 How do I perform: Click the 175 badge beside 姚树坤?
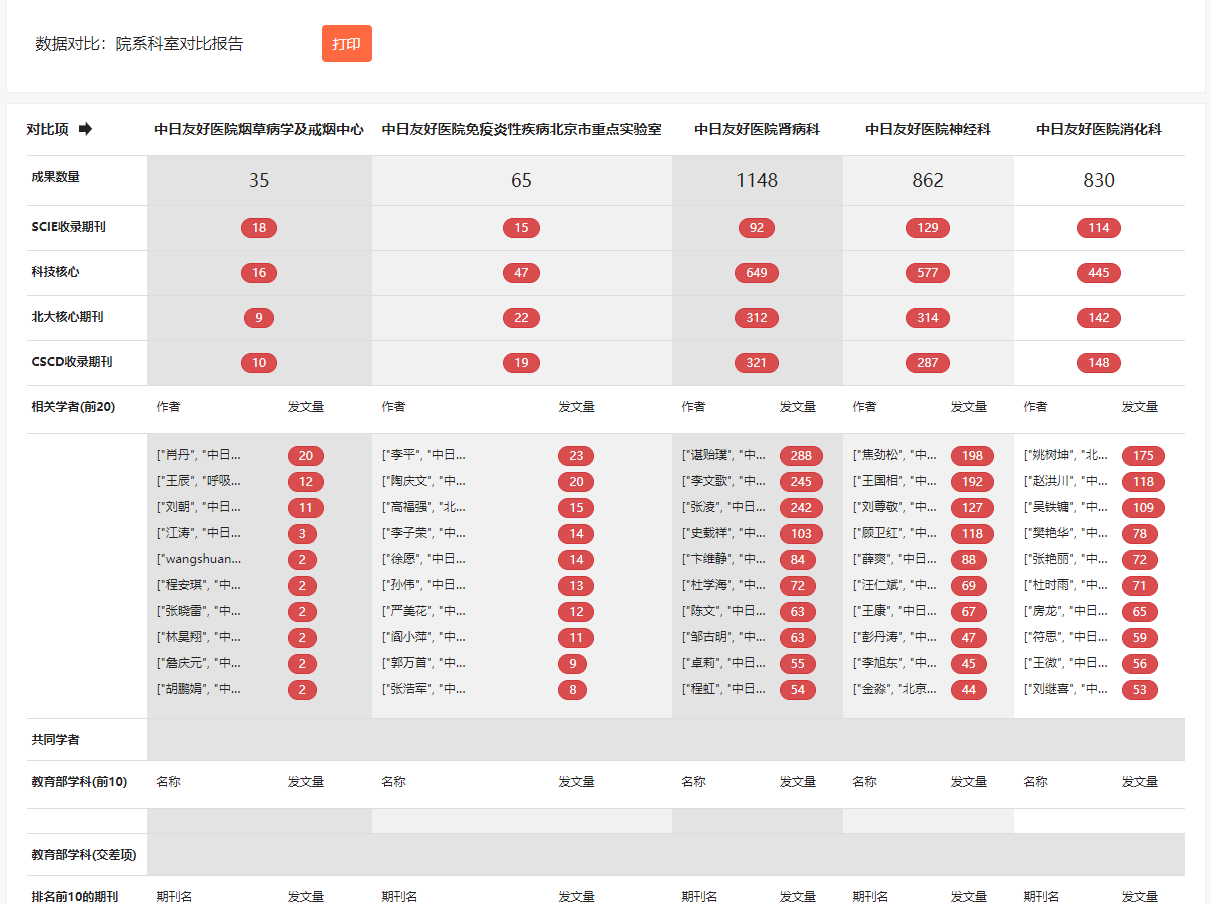1143,456
